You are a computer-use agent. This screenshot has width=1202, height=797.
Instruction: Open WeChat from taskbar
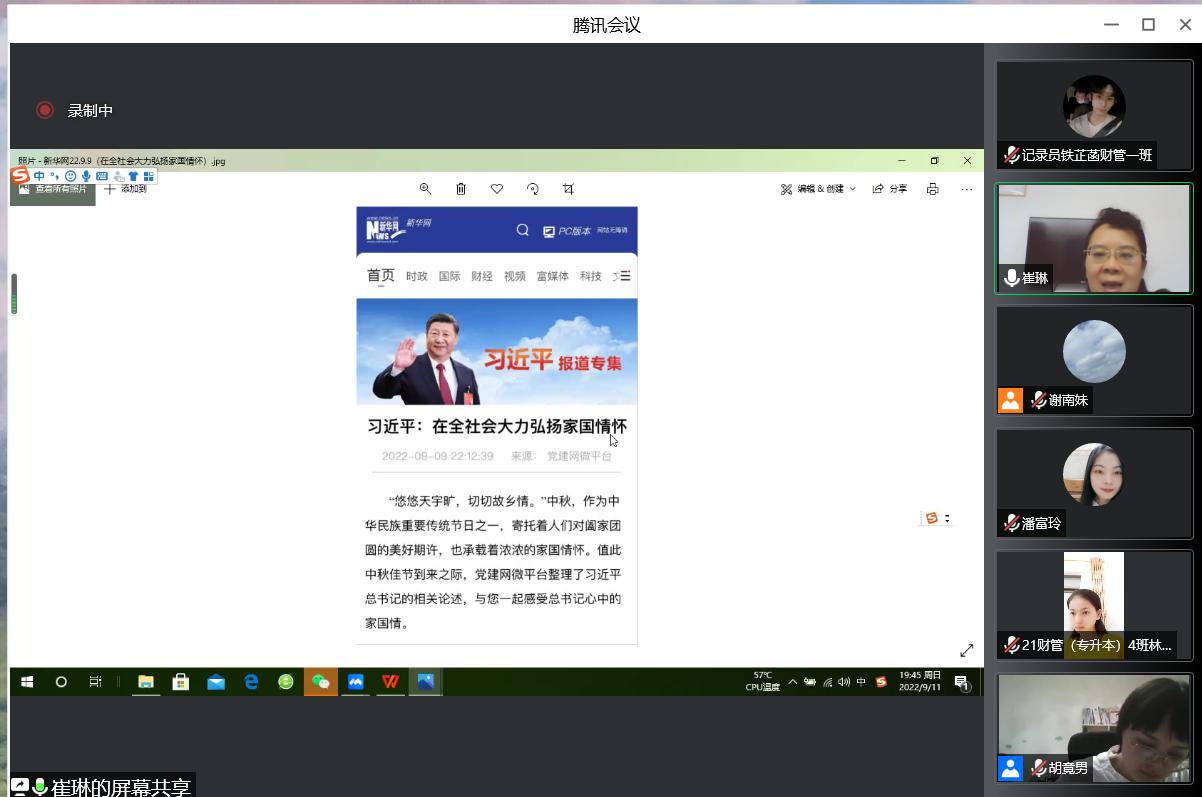pos(321,682)
